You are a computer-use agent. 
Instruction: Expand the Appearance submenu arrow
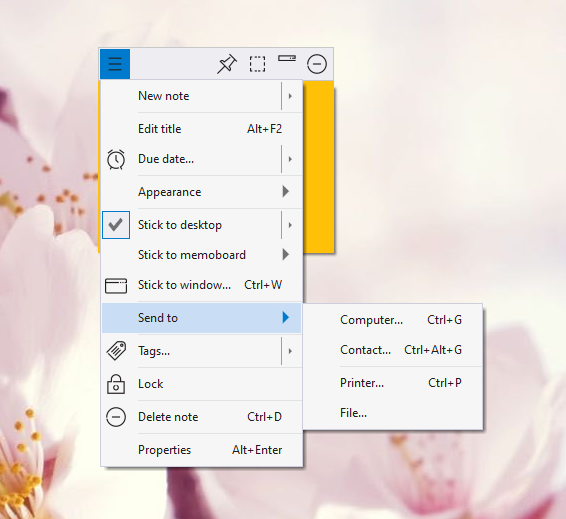(x=286, y=192)
